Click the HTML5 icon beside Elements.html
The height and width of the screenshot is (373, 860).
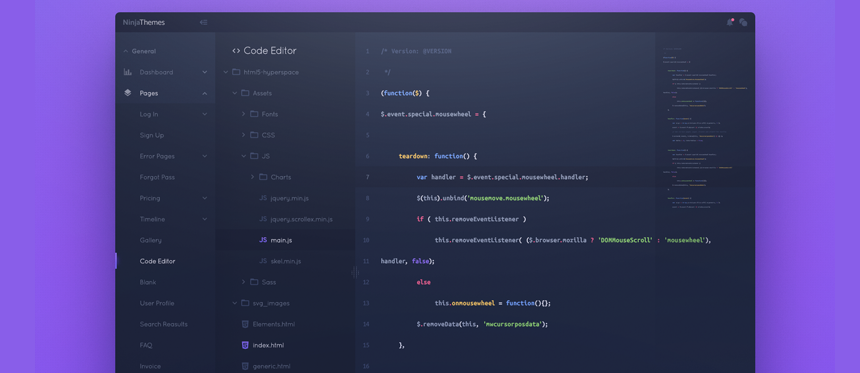pos(245,324)
